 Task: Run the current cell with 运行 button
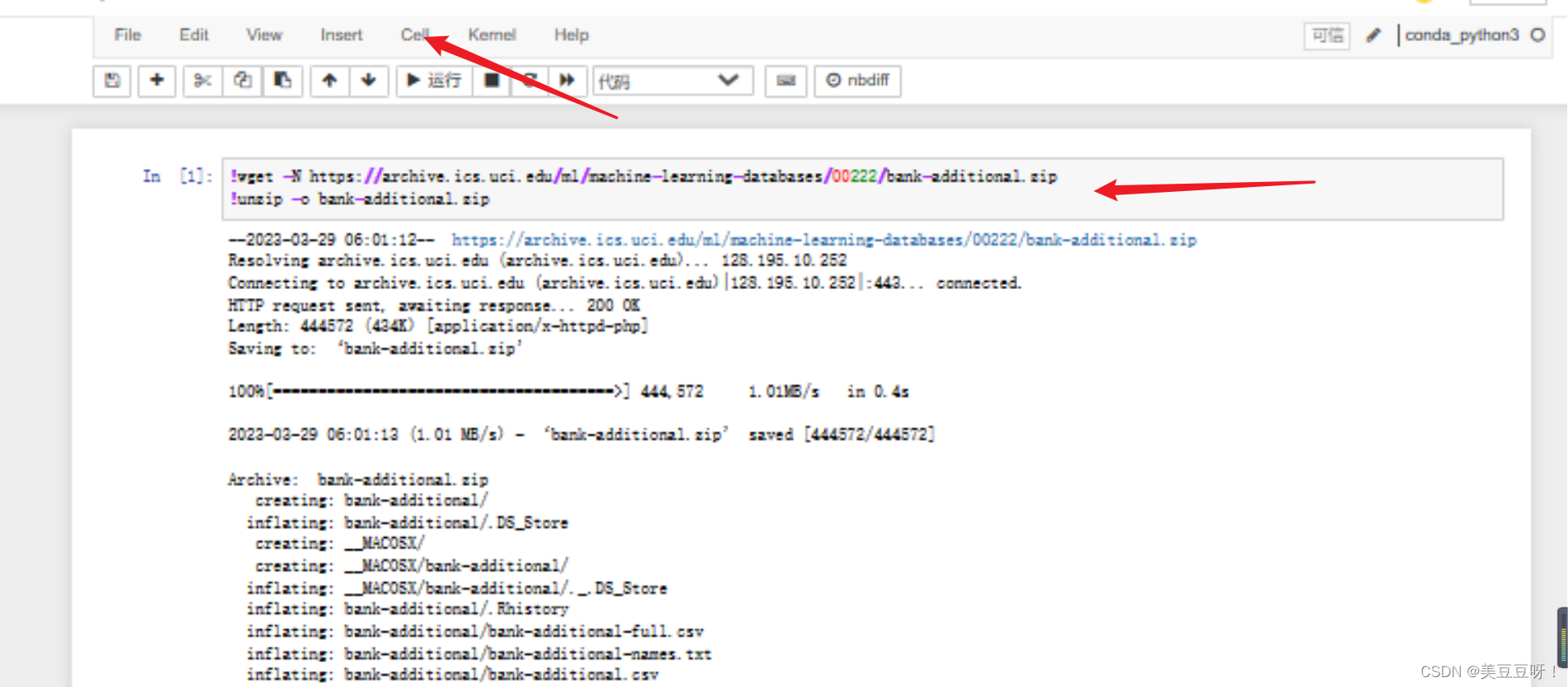point(434,81)
